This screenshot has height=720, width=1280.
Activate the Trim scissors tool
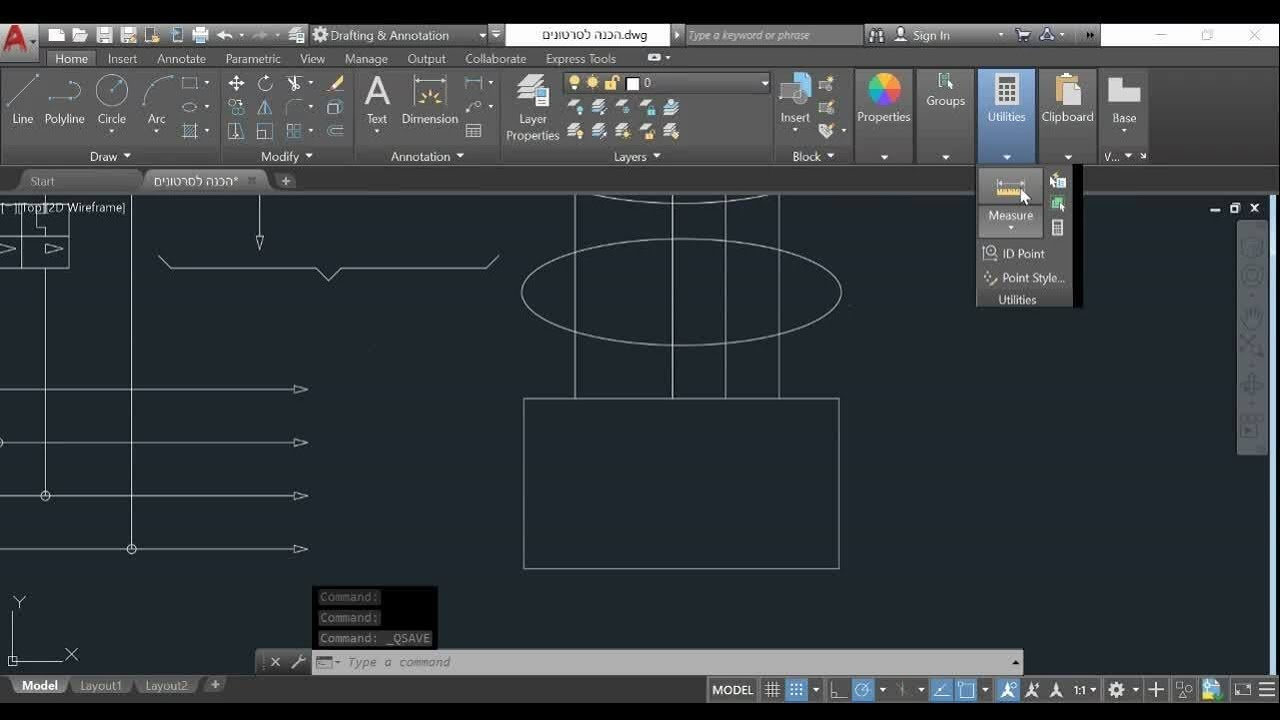click(x=294, y=83)
